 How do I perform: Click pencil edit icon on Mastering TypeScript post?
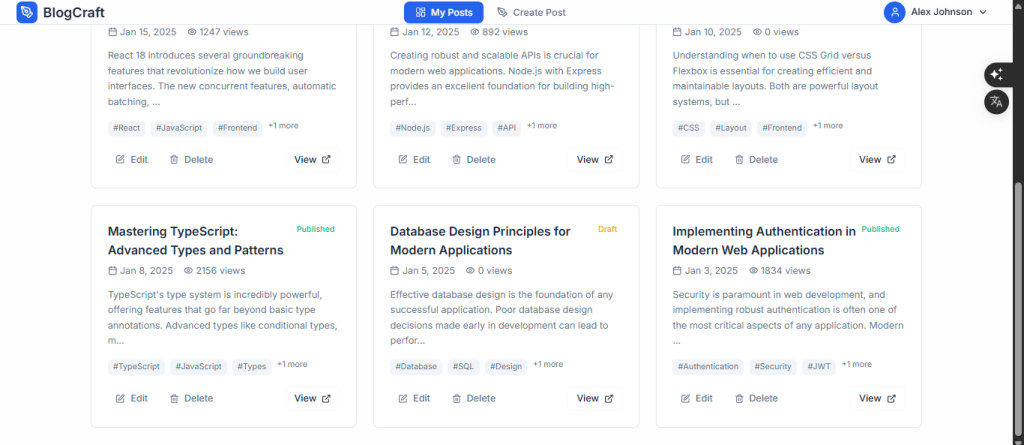pos(121,398)
